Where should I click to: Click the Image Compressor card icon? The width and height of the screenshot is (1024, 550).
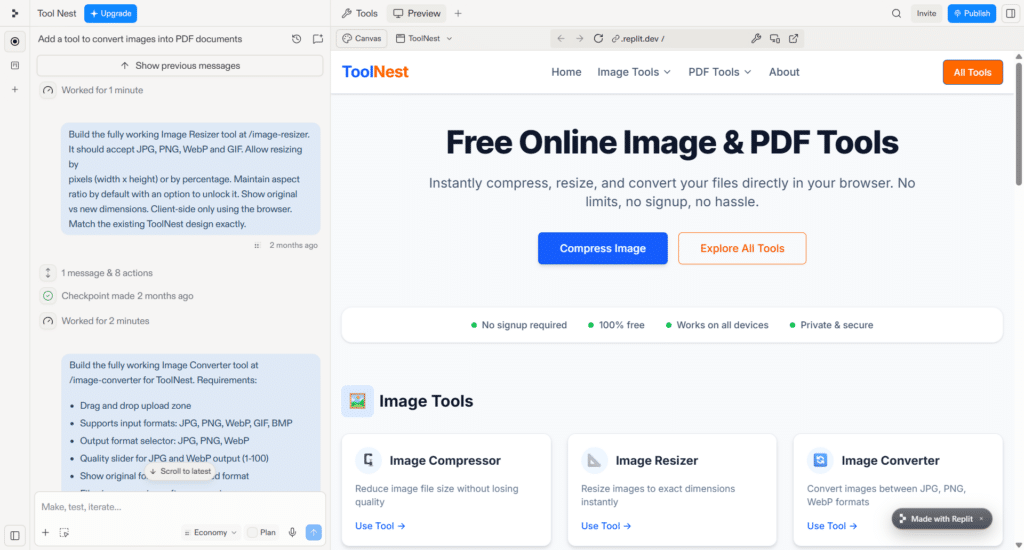click(x=368, y=461)
